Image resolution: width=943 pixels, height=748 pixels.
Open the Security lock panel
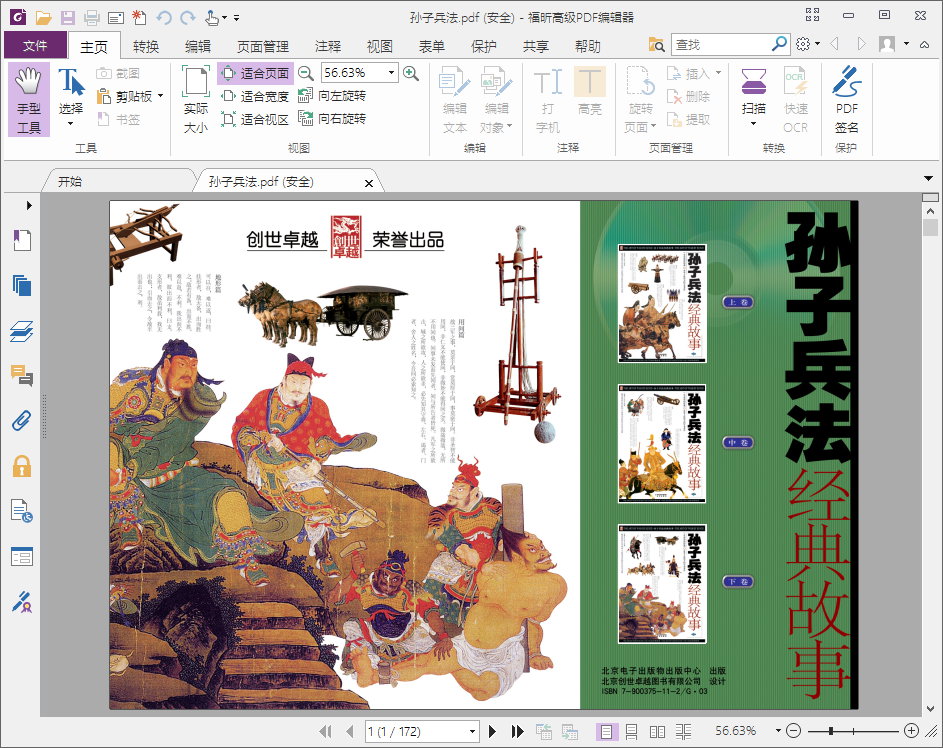(22, 465)
